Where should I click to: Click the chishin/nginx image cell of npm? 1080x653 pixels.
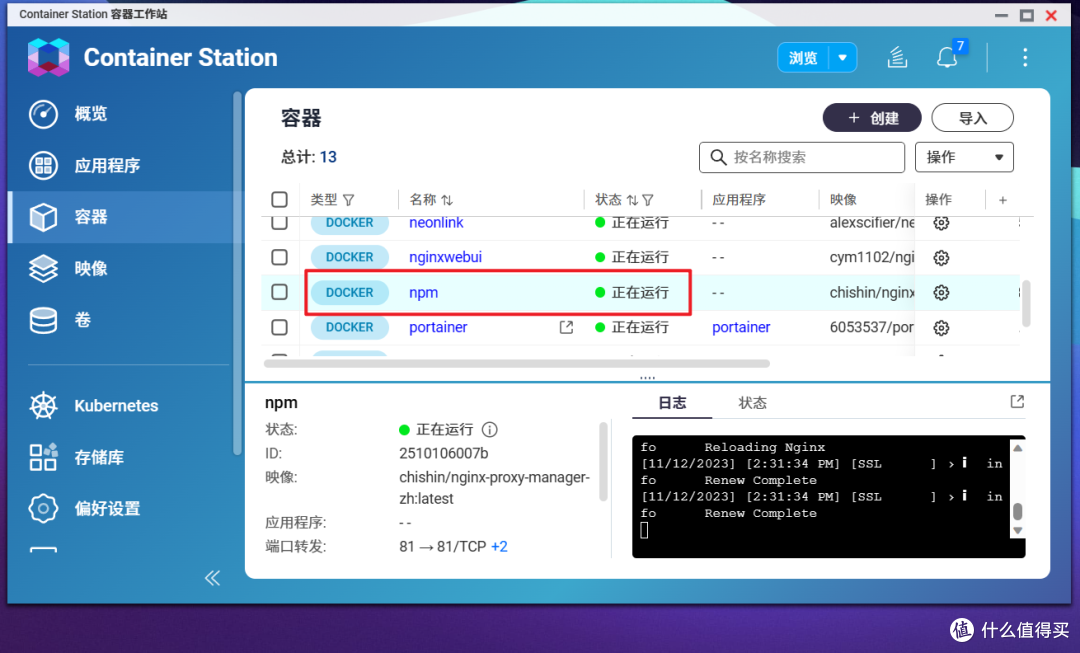(872, 293)
